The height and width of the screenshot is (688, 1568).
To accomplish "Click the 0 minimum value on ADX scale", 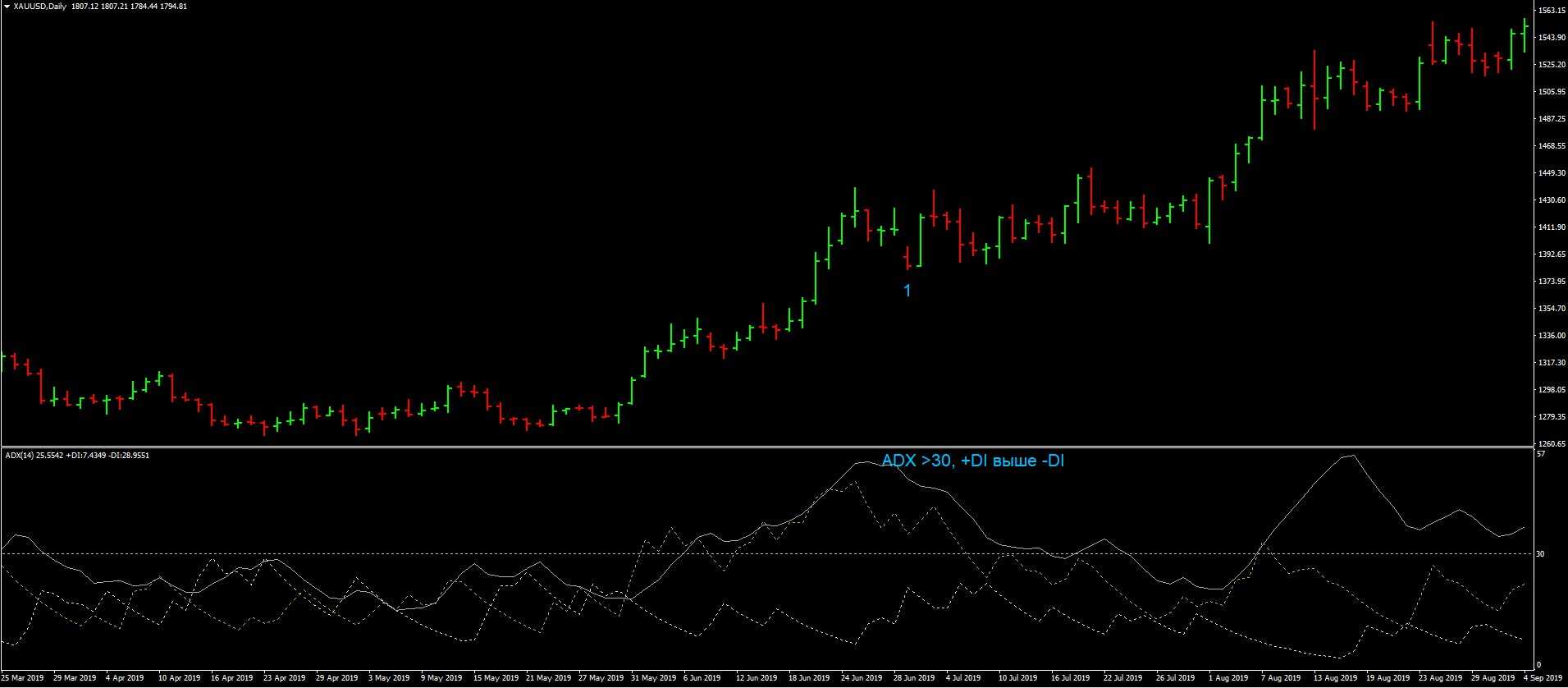I will click(x=1538, y=664).
